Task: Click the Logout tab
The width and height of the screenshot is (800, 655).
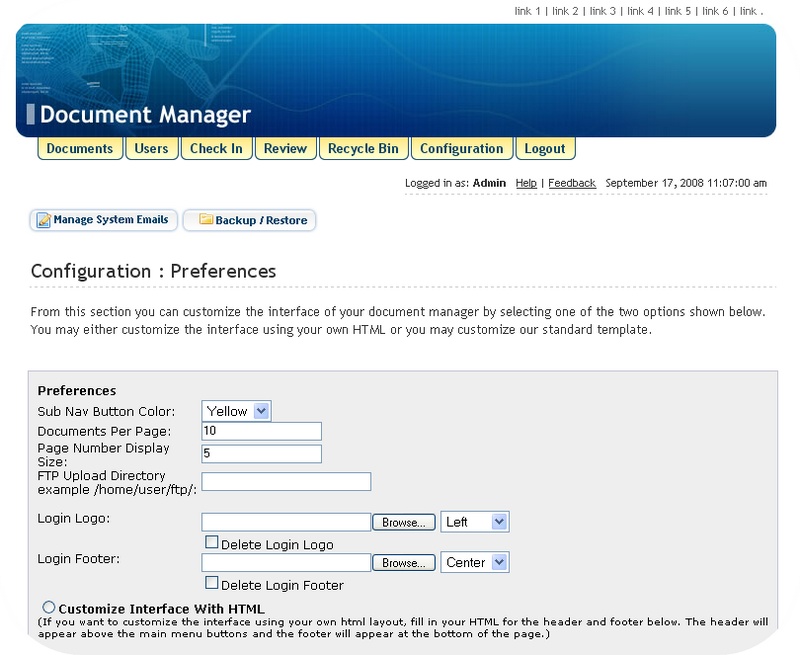Action: click(x=545, y=148)
